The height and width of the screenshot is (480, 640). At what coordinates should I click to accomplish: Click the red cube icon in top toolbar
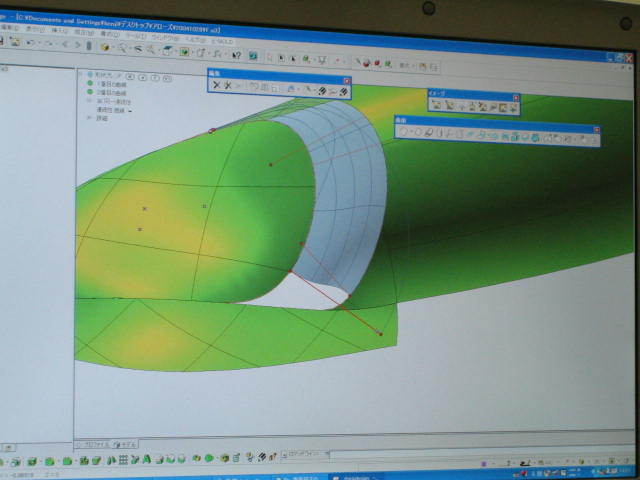pos(377,63)
